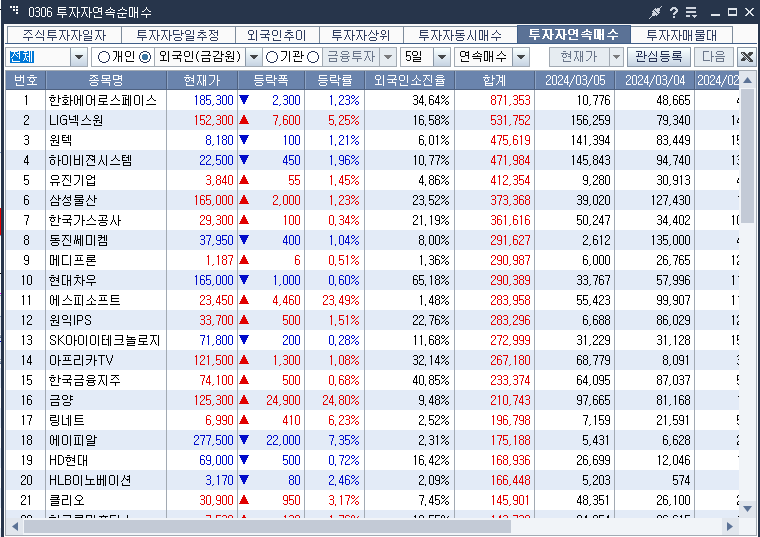Click the 관심등록 button
760x537 pixels.
tap(659, 57)
